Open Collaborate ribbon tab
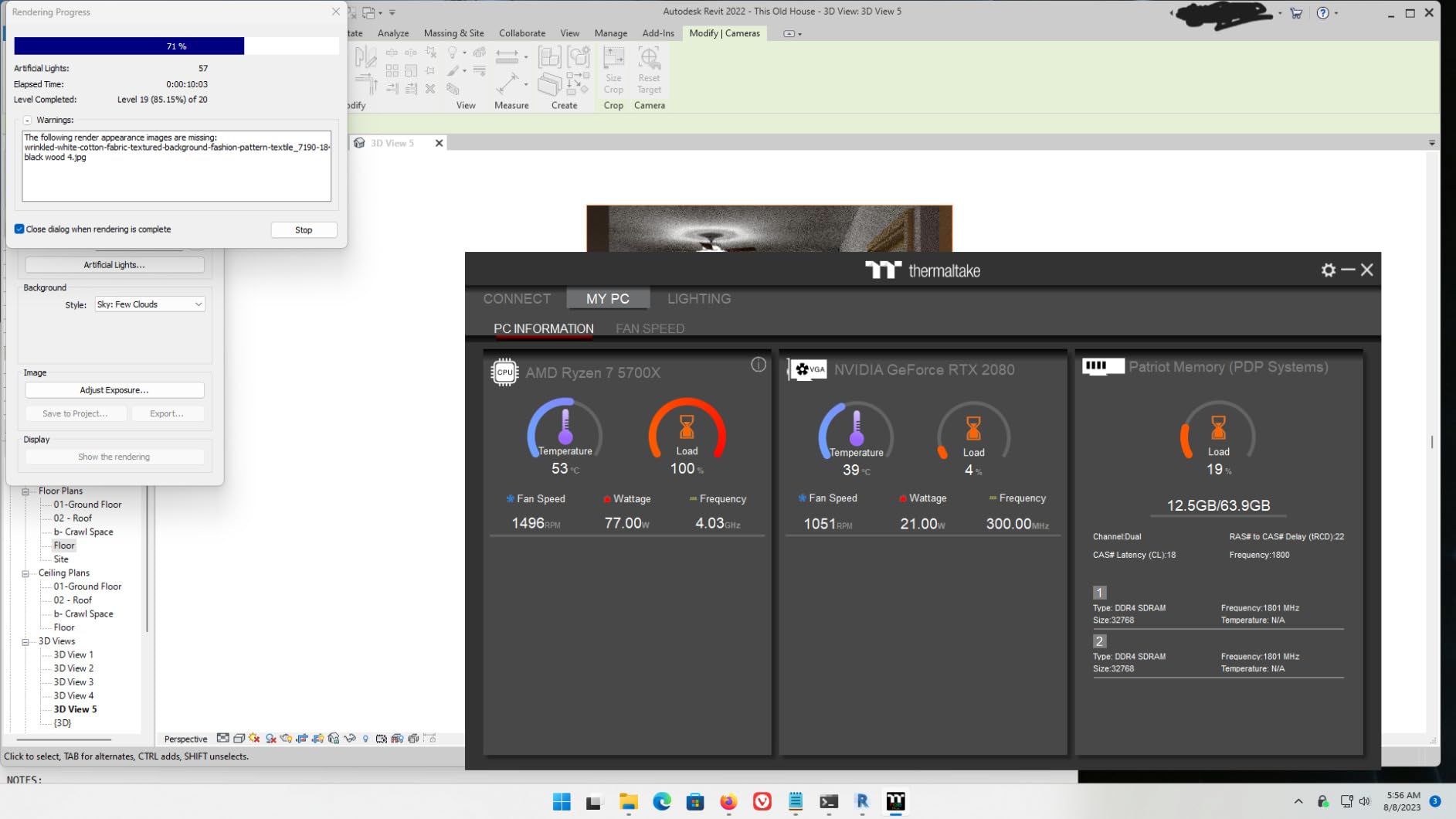Viewport: 1456px width, 819px height. coord(522,33)
